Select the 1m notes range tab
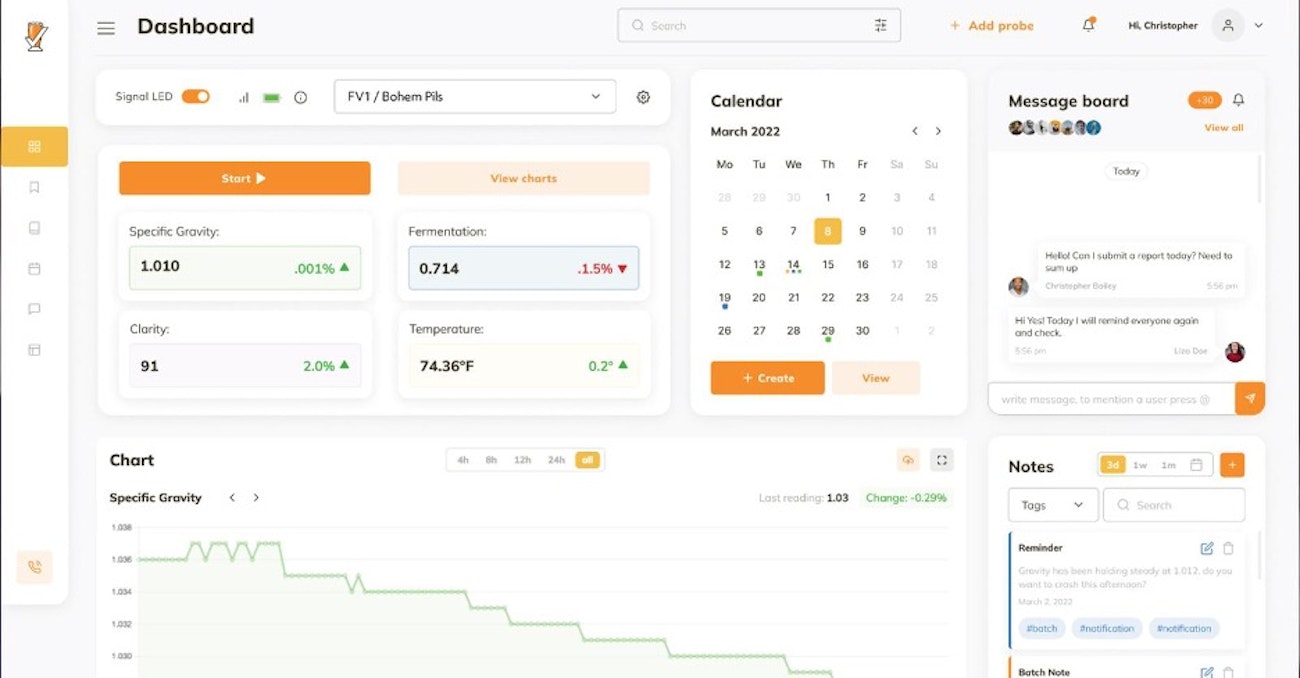 click(x=1168, y=465)
